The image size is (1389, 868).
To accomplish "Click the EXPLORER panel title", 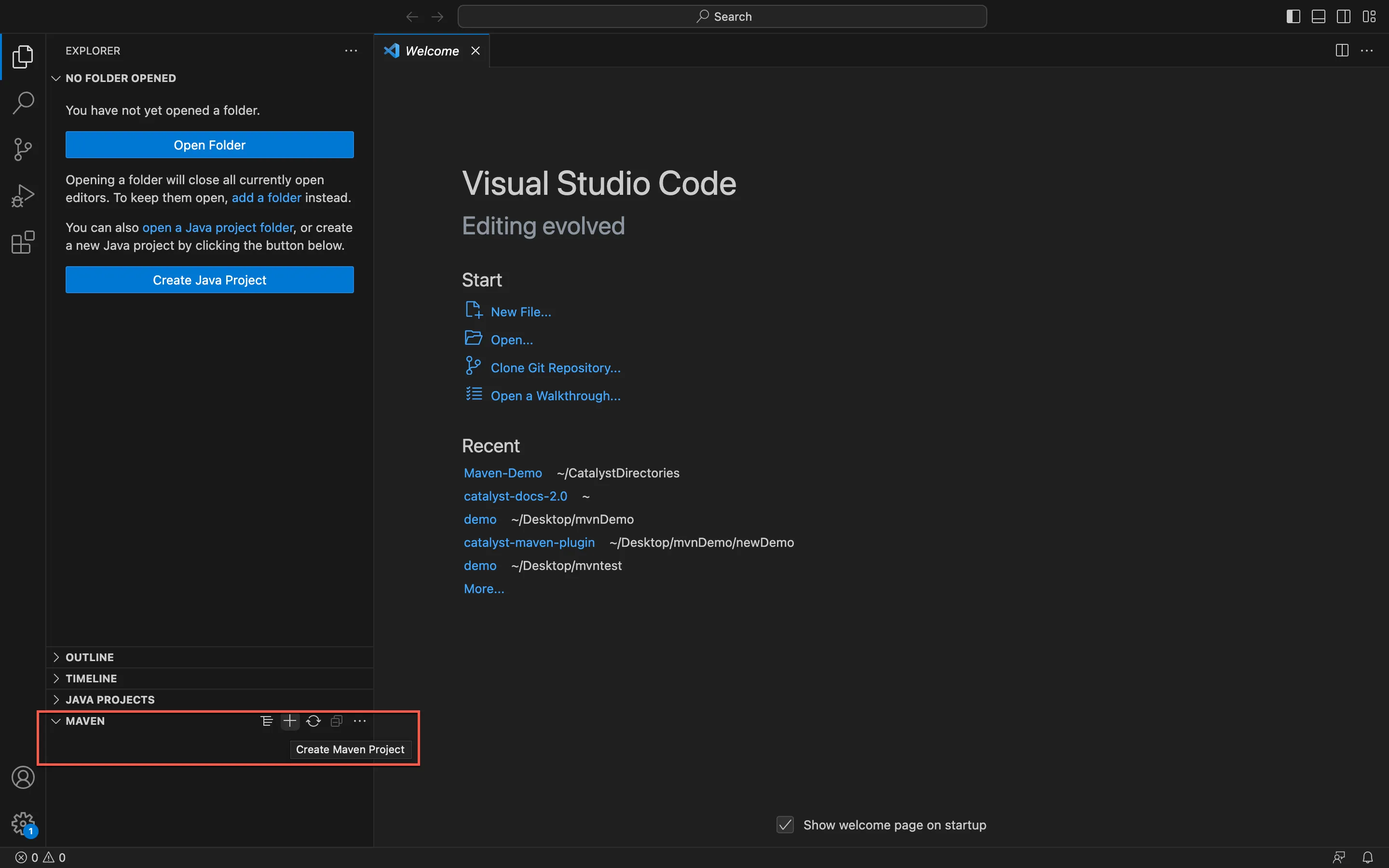I will [x=93, y=51].
